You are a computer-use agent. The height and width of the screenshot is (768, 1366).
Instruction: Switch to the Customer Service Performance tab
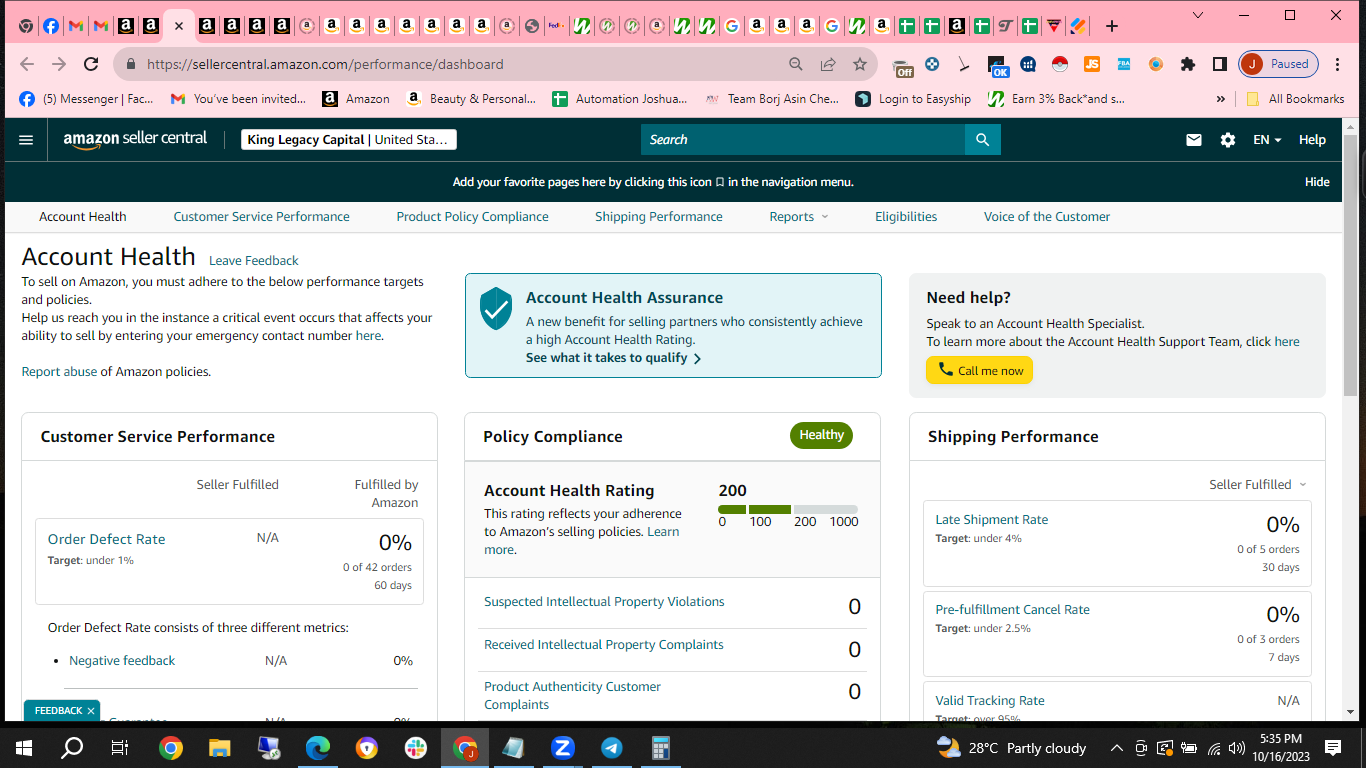[262, 216]
